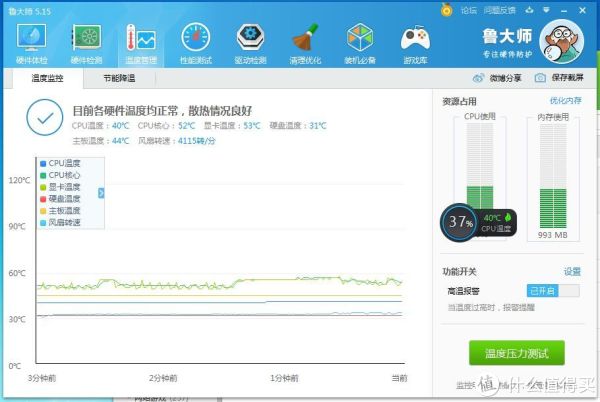Click the gold medal icon in title bar
The width and height of the screenshot is (600, 402).
[447, 10]
